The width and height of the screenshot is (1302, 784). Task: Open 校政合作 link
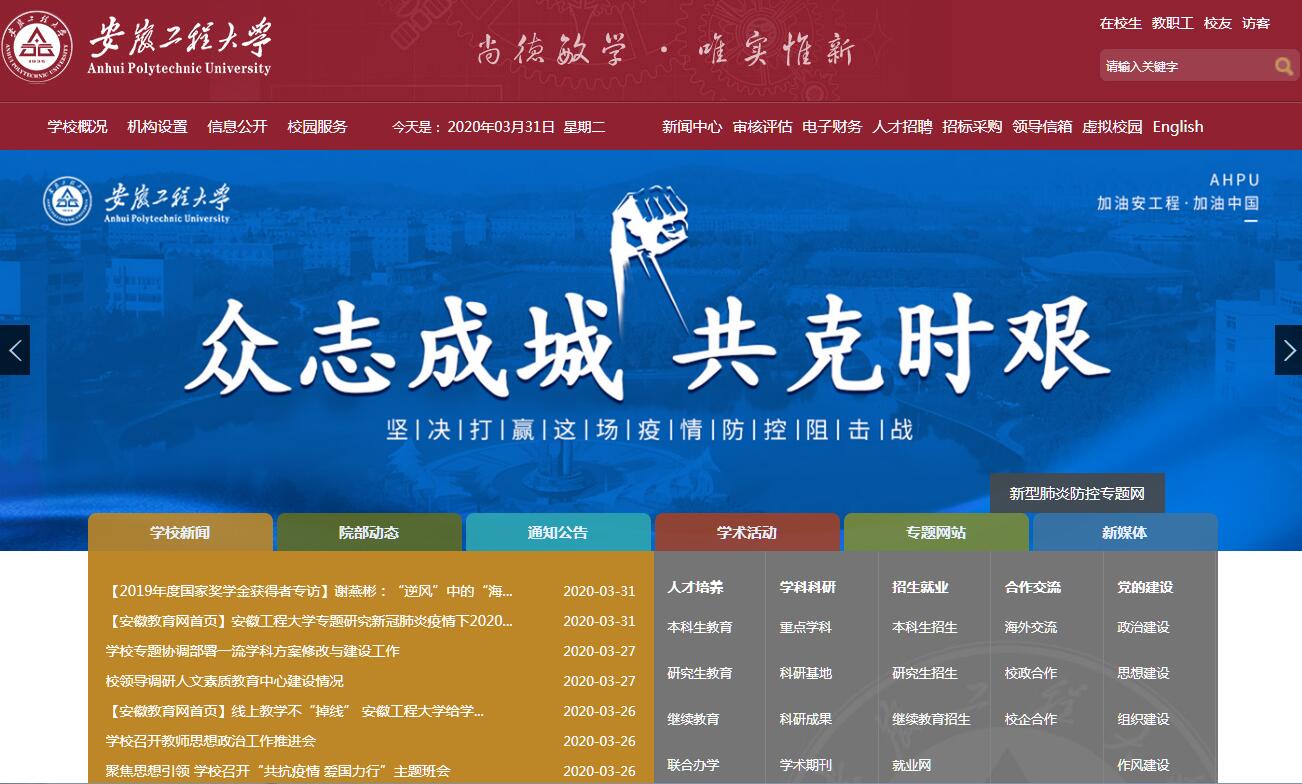click(1031, 673)
